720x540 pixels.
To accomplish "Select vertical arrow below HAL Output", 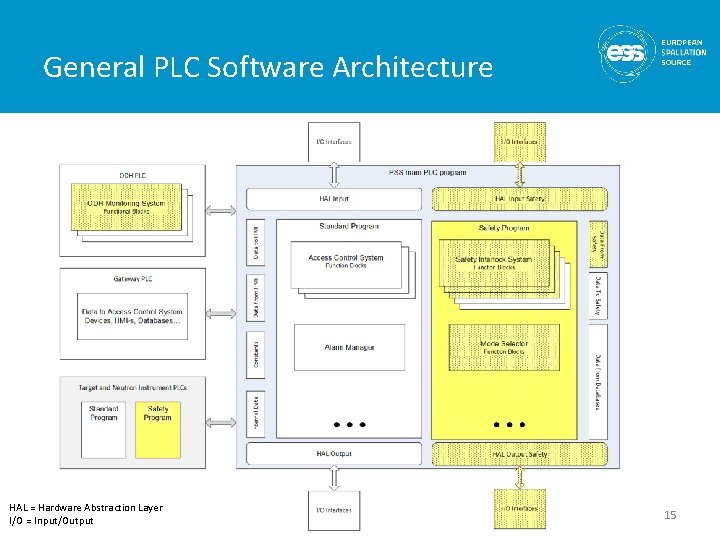I will (334, 478).
